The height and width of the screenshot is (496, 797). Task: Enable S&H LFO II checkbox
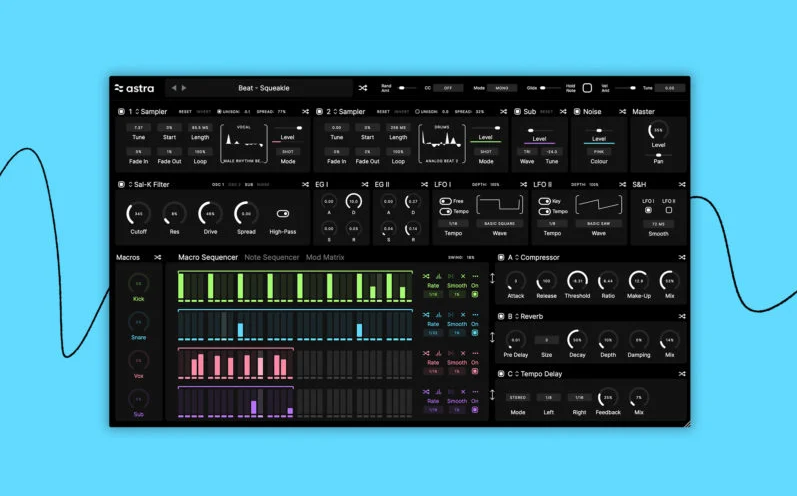point(669,210)
